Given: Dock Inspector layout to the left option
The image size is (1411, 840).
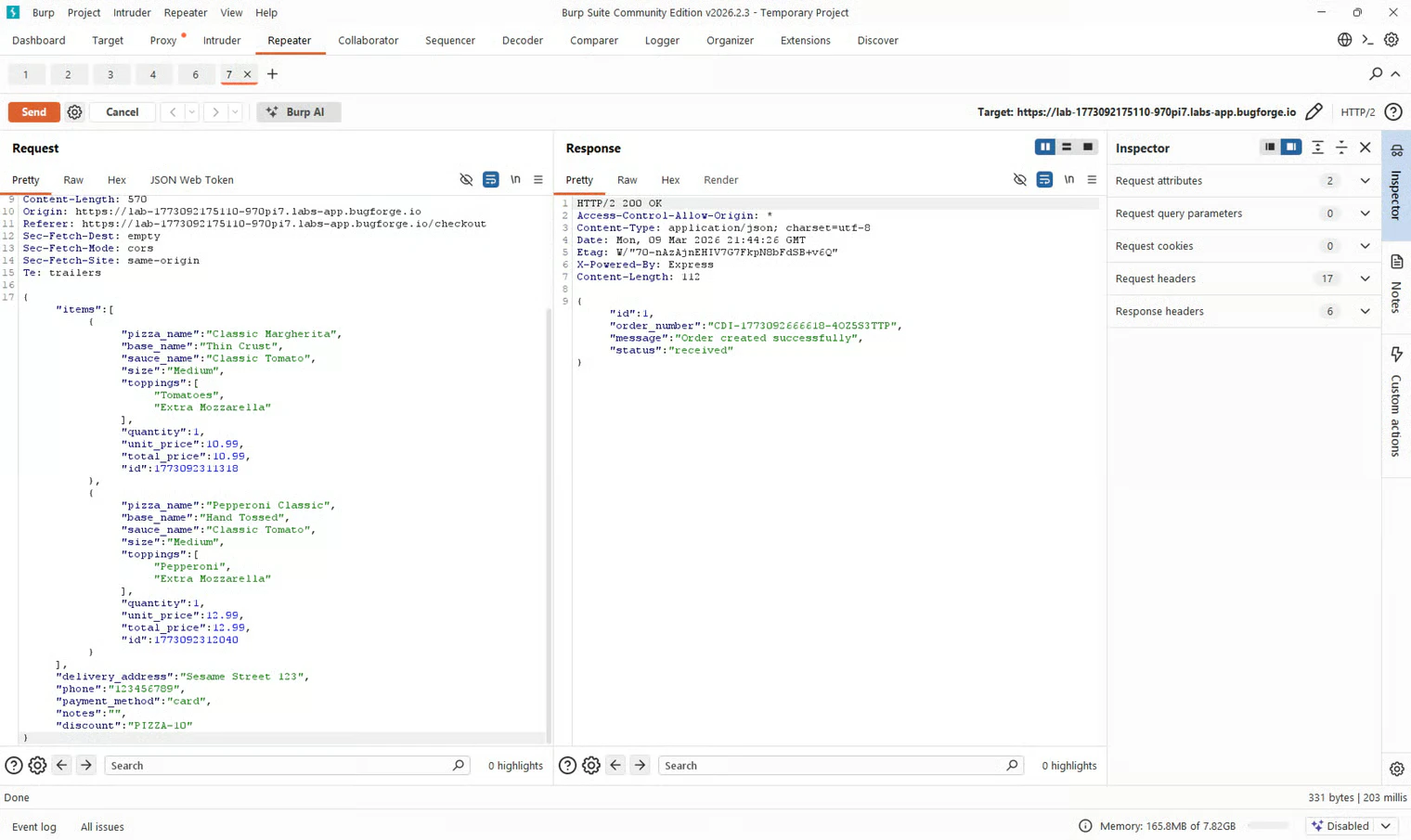Looking at the screenshot, I should coord(1270,148).
